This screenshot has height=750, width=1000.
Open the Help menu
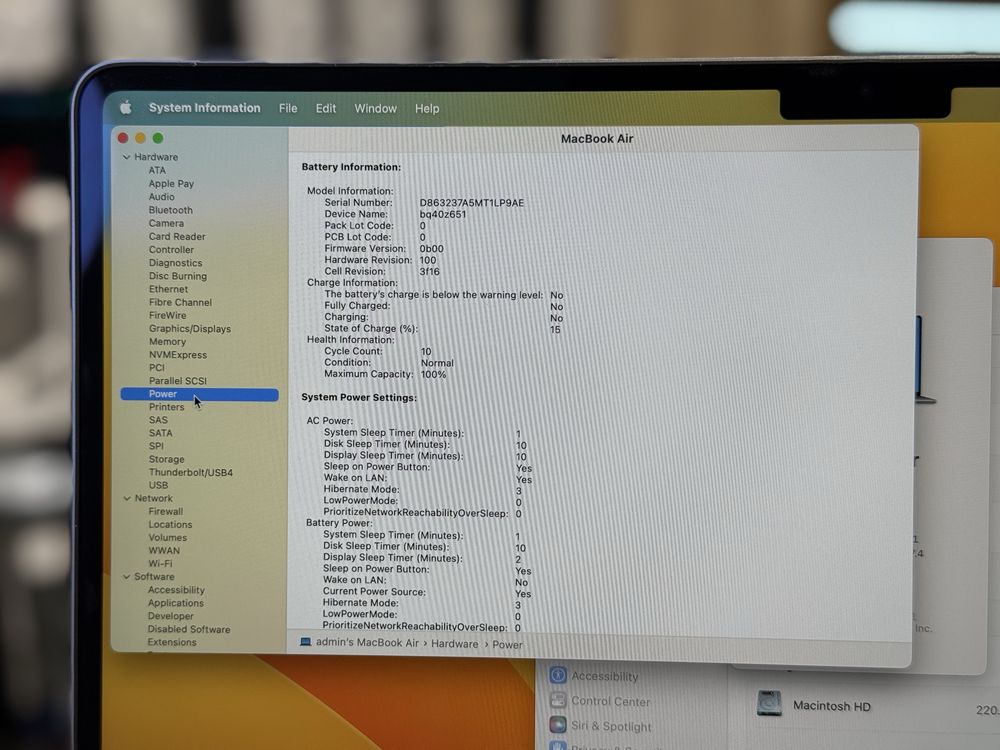(x=427, y=108)
